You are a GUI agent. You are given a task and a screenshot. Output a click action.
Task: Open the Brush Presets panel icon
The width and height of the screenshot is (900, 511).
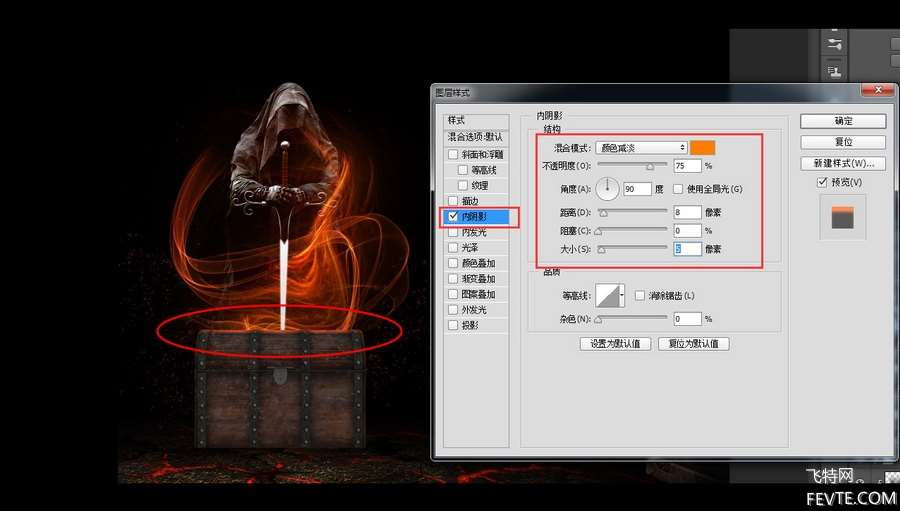[834, 44]
